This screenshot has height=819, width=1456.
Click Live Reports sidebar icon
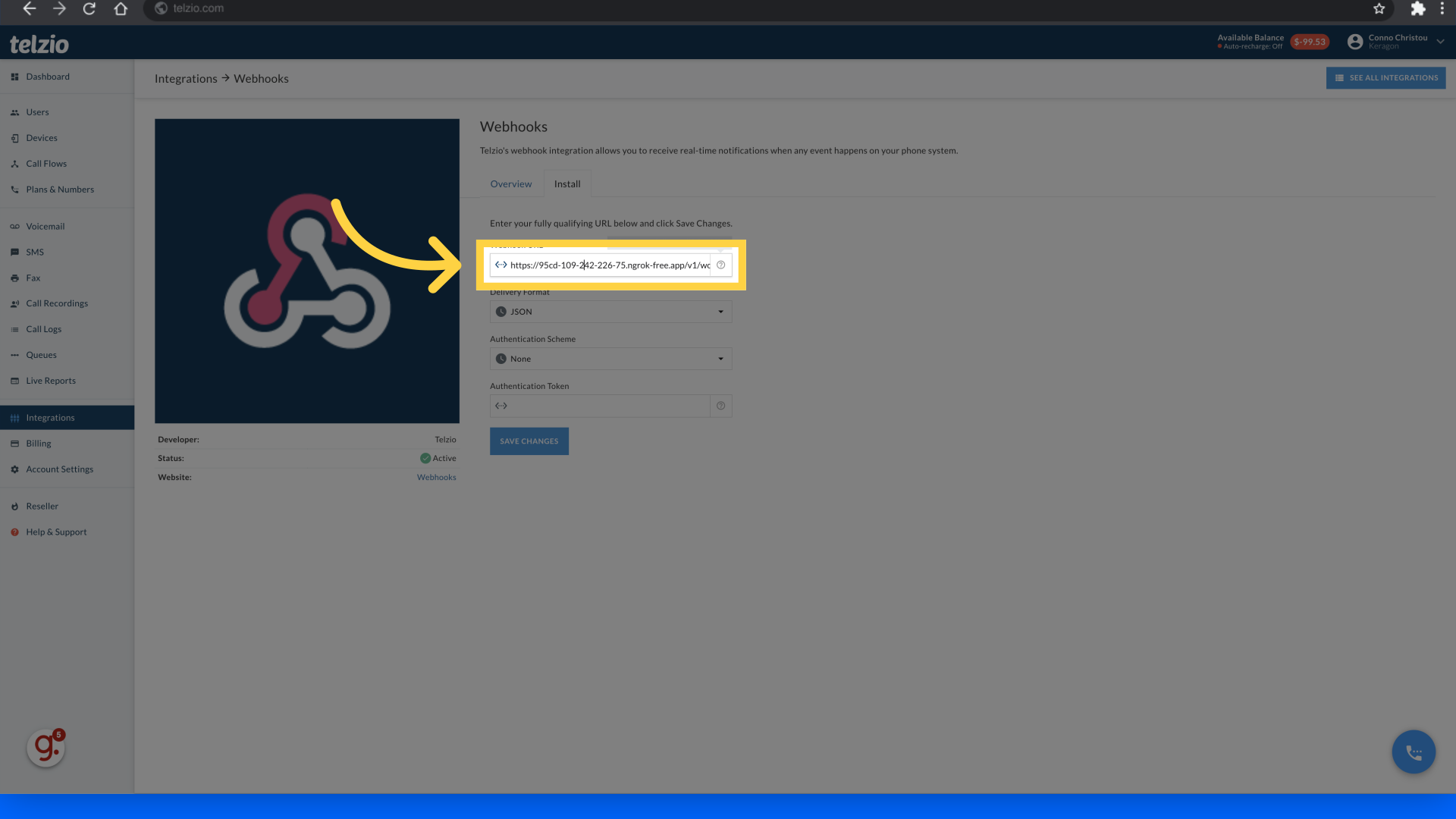[x=14, y=381]
